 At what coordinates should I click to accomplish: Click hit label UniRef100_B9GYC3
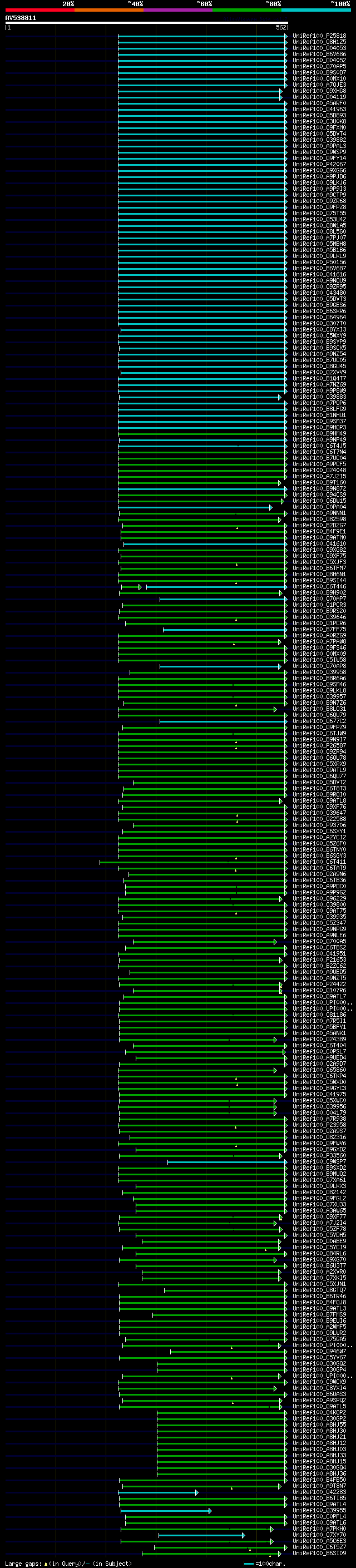[x=319, y=1088]
